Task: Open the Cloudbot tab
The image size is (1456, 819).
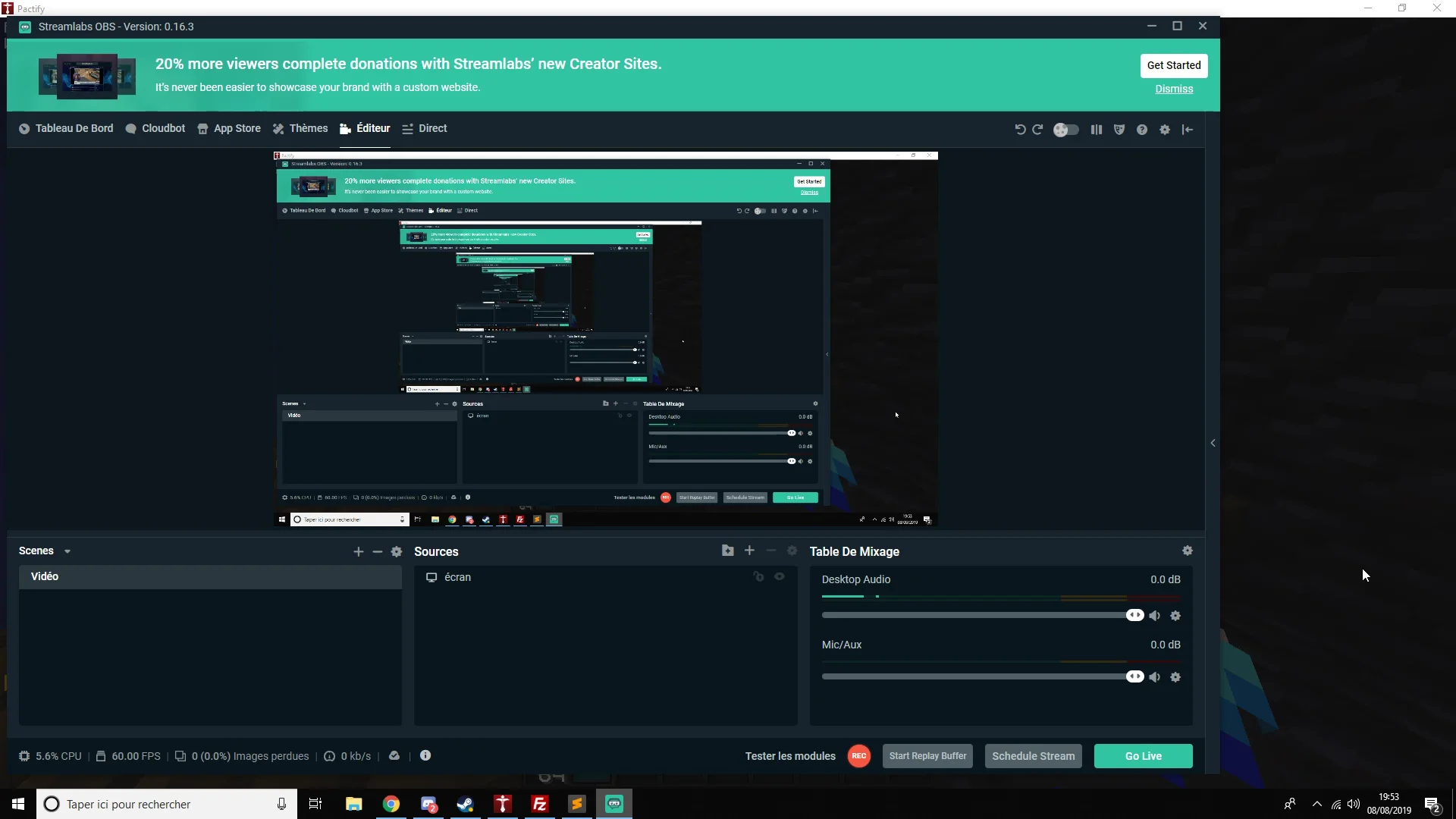Action: [x=155, y=129]
